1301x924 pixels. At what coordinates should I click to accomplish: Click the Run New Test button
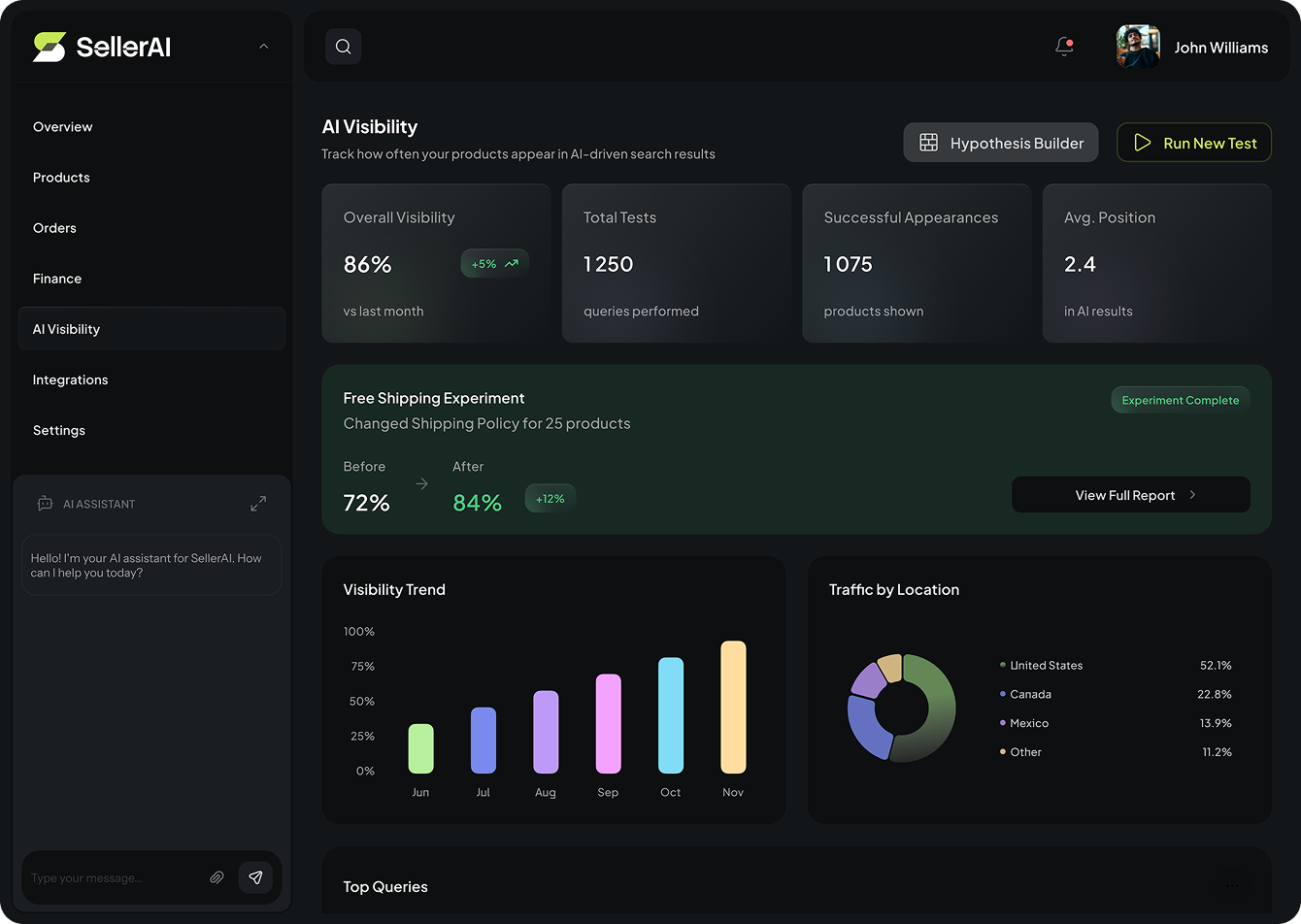(1194, 142)
